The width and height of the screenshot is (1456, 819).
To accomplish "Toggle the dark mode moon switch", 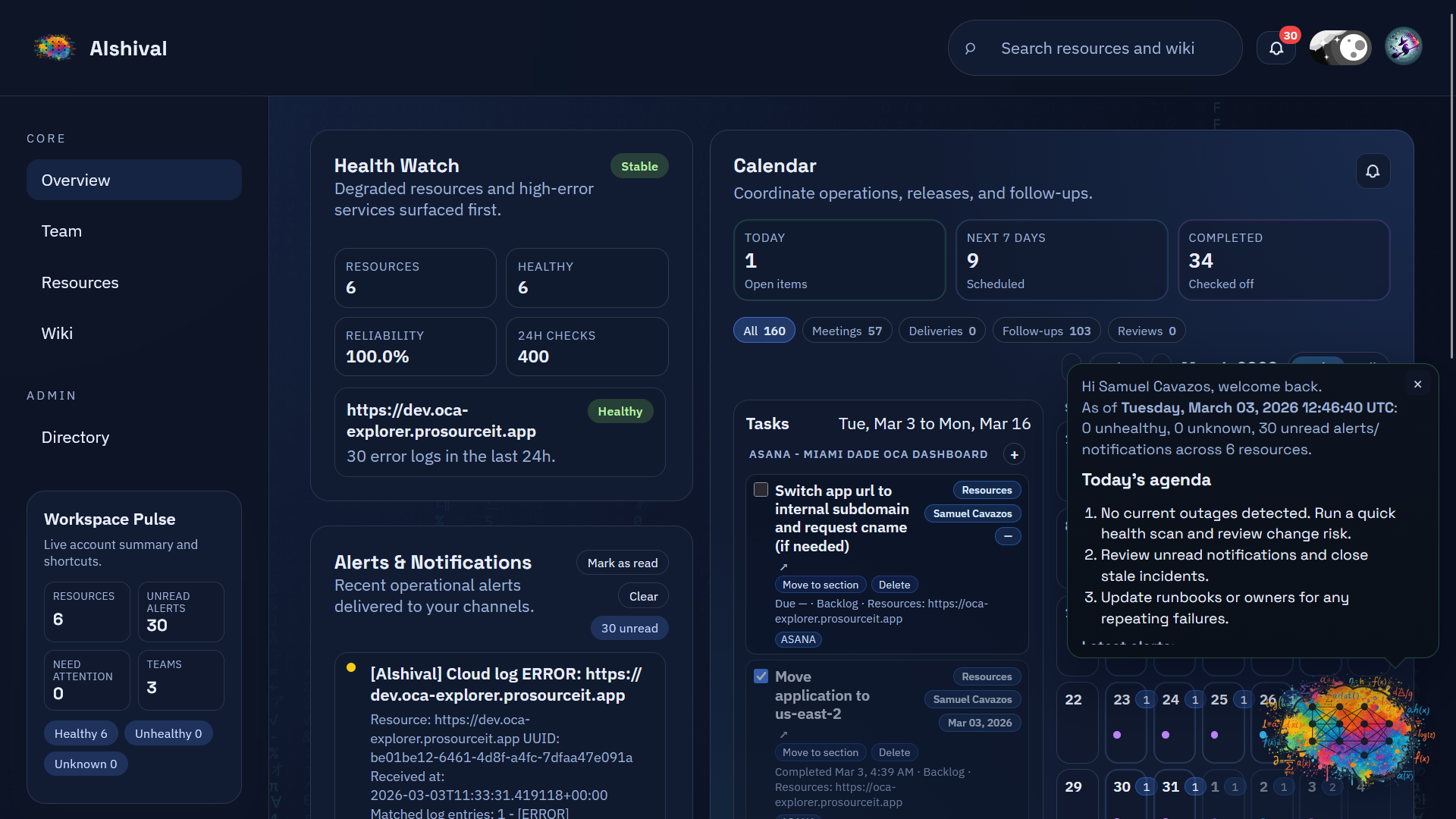I will pyautogui.click(x=1339, y=46).
